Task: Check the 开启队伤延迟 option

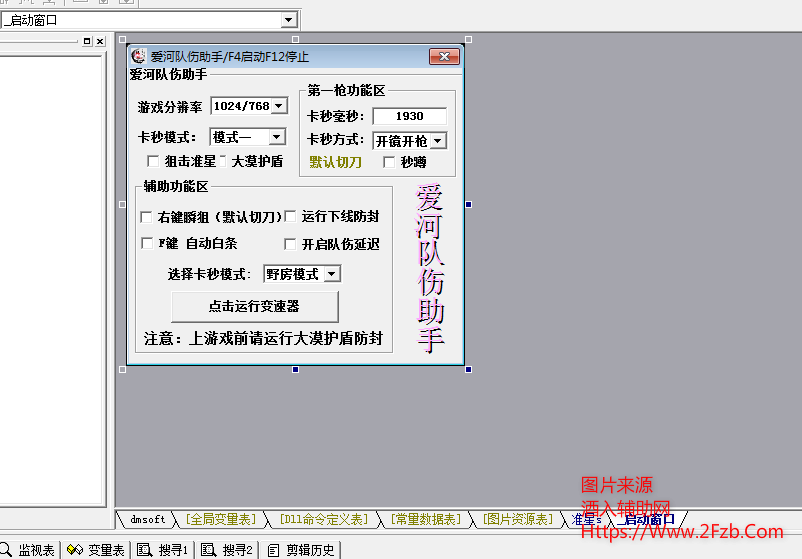Action: pyautogui.click(x=291, y=244)
